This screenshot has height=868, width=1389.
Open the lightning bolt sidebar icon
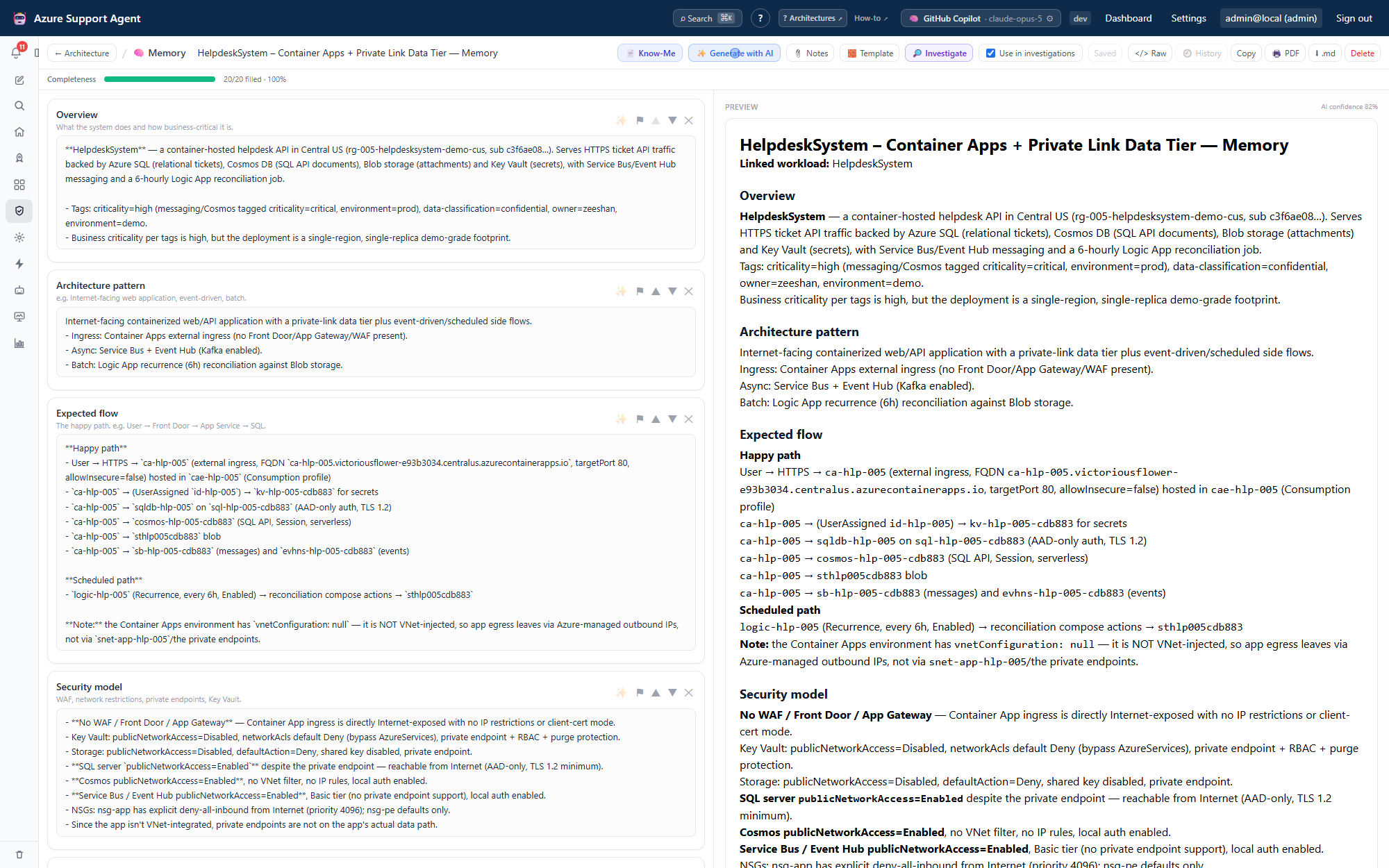[19, 264]
